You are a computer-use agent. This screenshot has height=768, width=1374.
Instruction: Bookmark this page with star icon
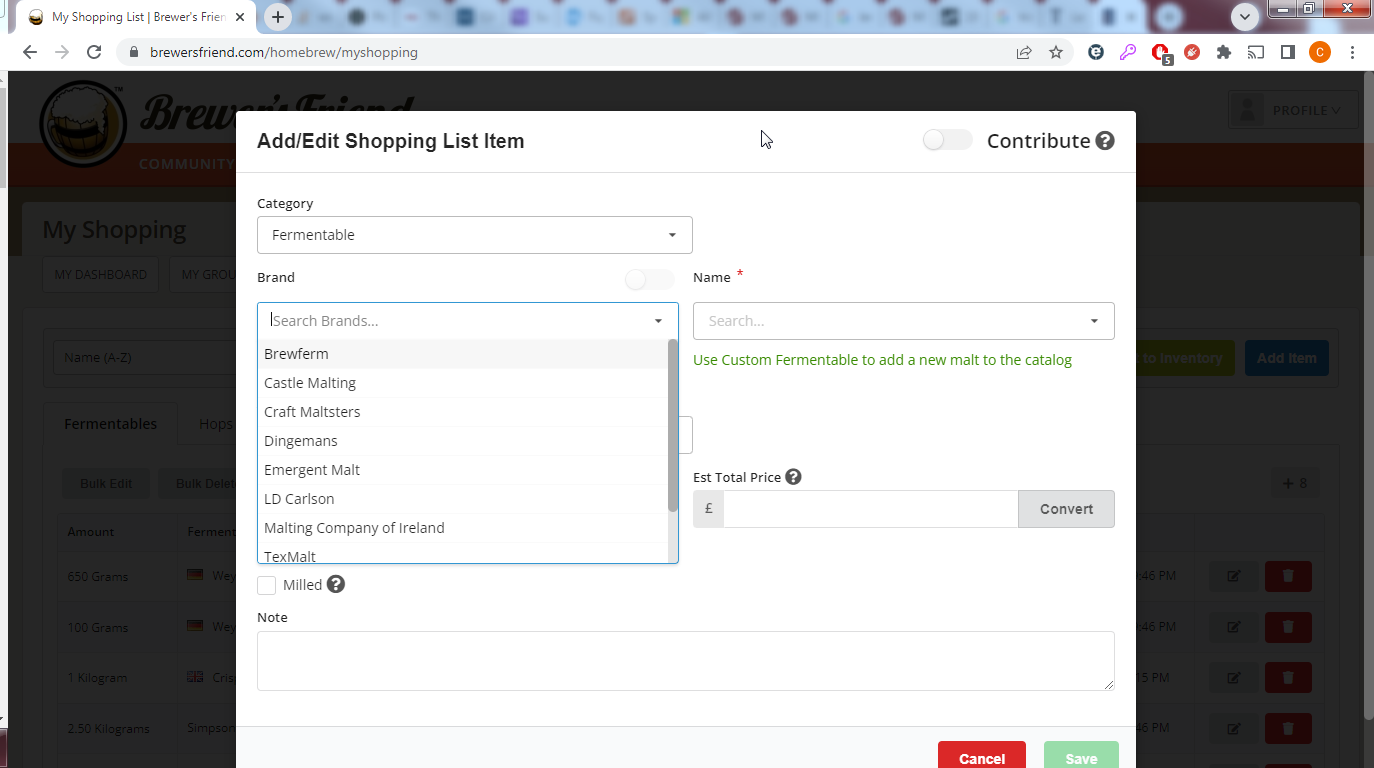coord(1056,52)
